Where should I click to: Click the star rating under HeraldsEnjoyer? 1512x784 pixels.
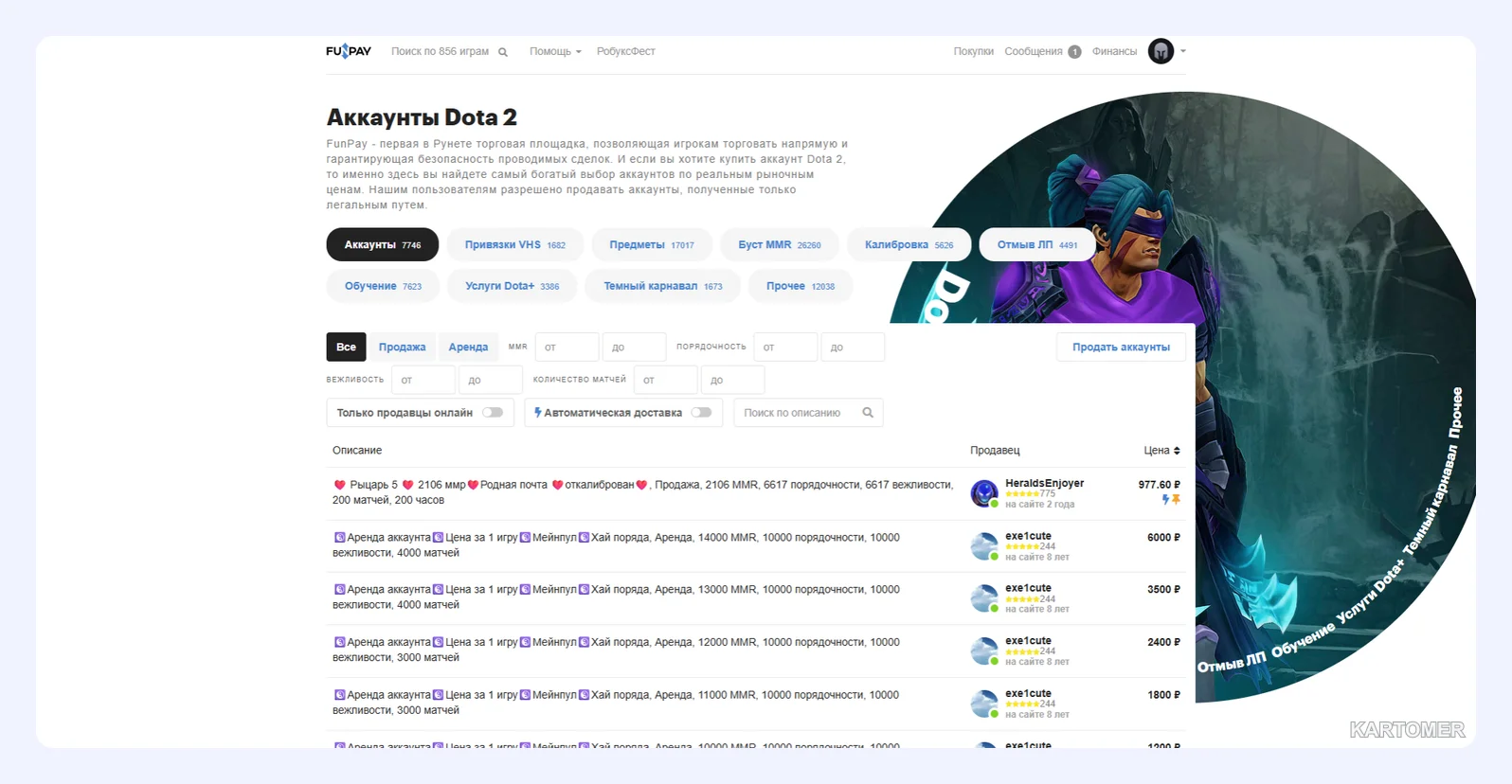[x=1022, y=493]
